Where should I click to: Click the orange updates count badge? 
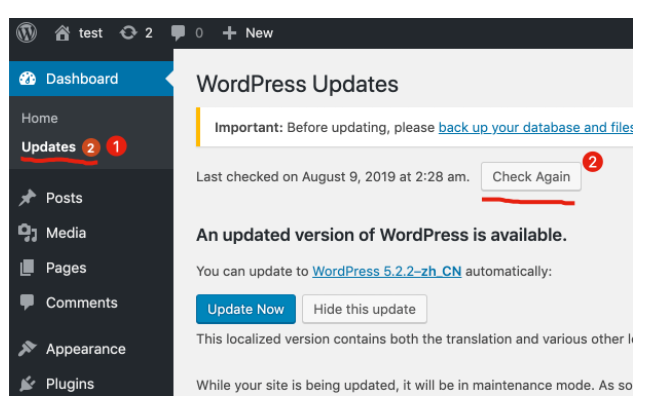point(90,148)
